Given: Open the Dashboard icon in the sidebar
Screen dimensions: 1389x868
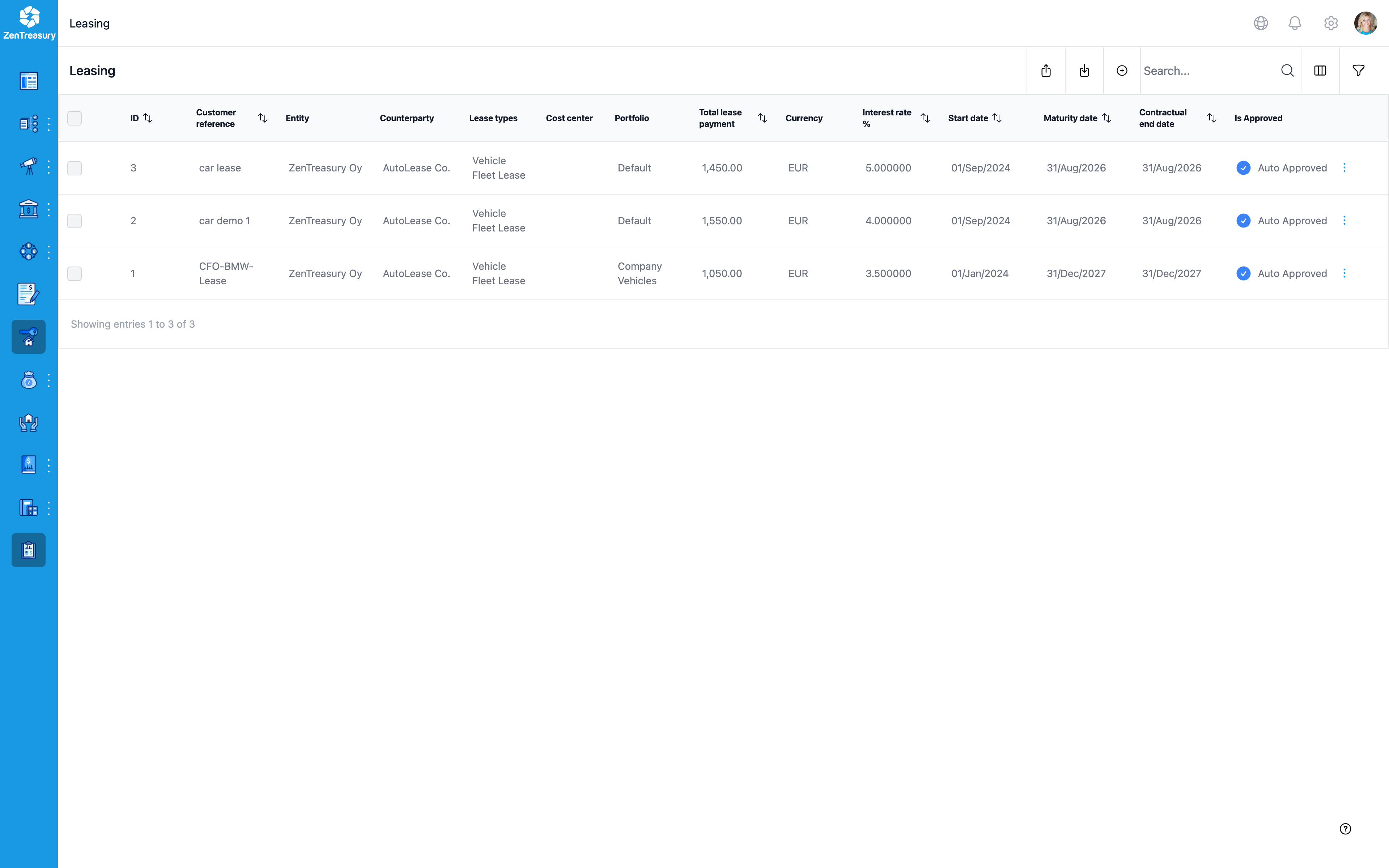Looking at the screenshot, I should pos(28,81).
